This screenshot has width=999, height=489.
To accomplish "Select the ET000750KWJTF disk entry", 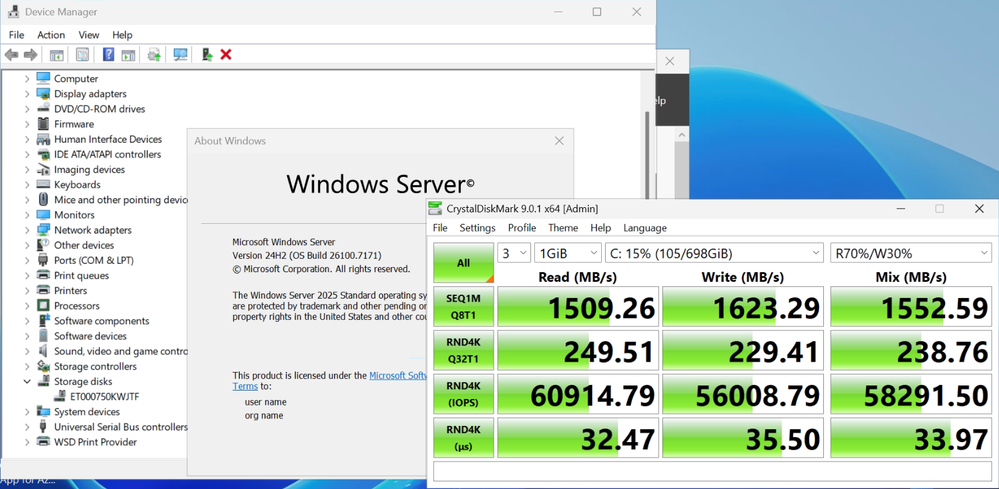I will click(x=104, y=397).
